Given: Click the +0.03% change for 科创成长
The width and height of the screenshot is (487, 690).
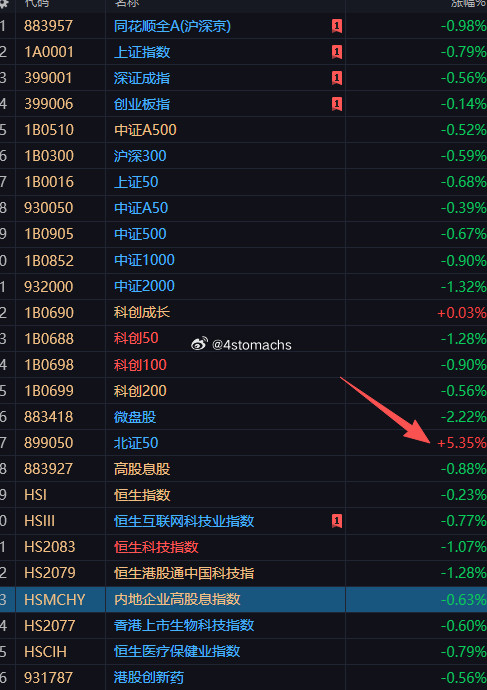Looking at the screenshot, I should [x=461, y=313].
